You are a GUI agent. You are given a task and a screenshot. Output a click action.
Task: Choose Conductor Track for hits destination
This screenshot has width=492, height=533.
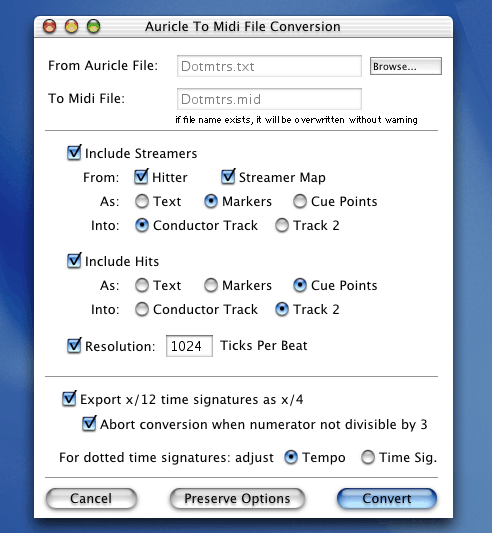(x=141, y=309)
